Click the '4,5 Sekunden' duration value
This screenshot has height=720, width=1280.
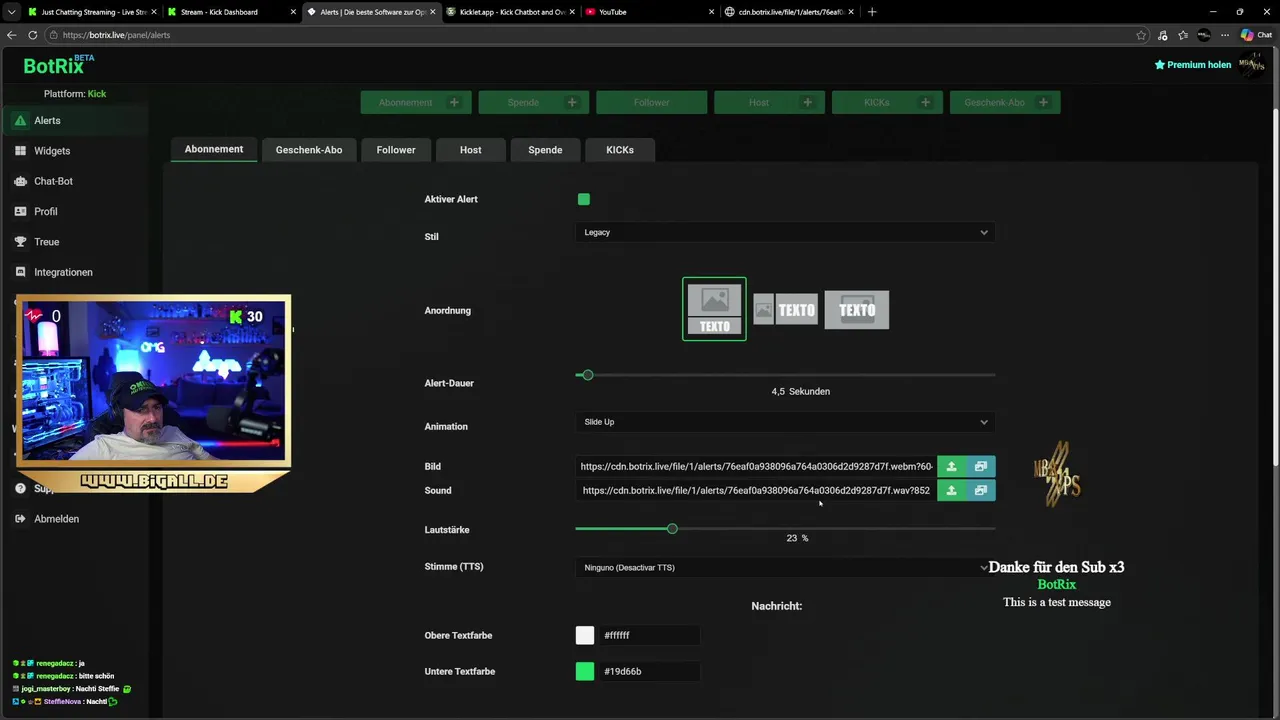(x=800, y=391)
